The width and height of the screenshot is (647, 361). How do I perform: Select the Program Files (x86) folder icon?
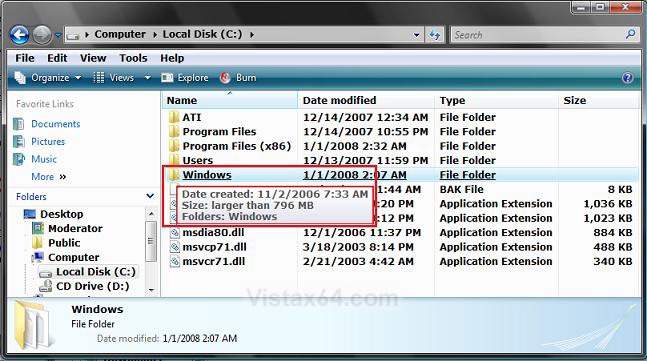174,146
